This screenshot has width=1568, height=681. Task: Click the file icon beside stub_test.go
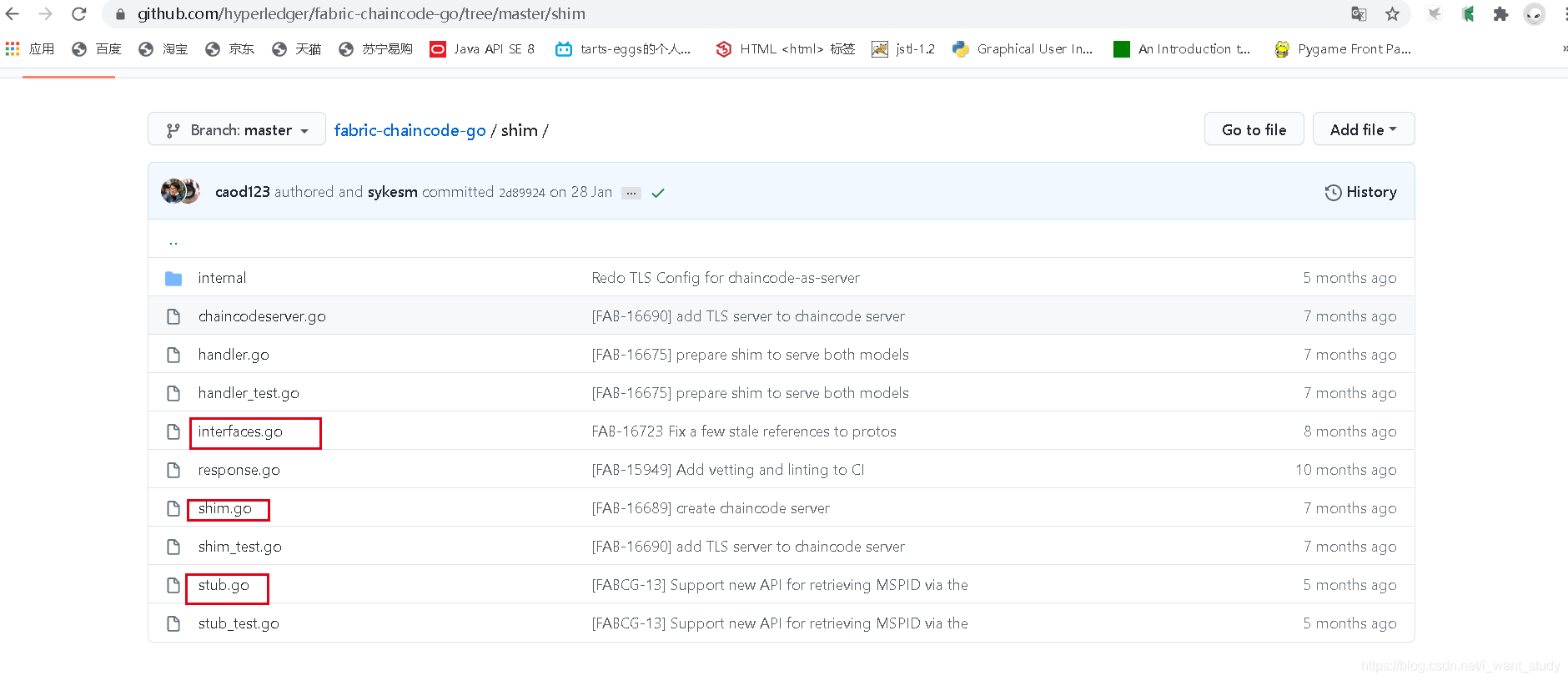[x=173, y=623]
